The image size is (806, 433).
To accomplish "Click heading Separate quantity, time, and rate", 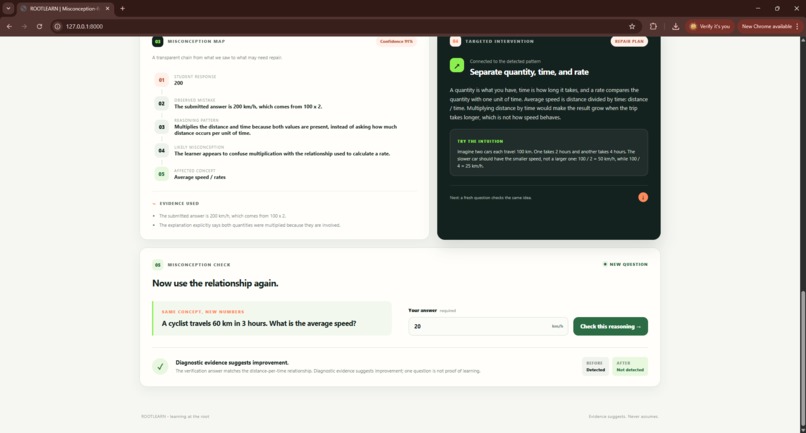I will [529, 72].
